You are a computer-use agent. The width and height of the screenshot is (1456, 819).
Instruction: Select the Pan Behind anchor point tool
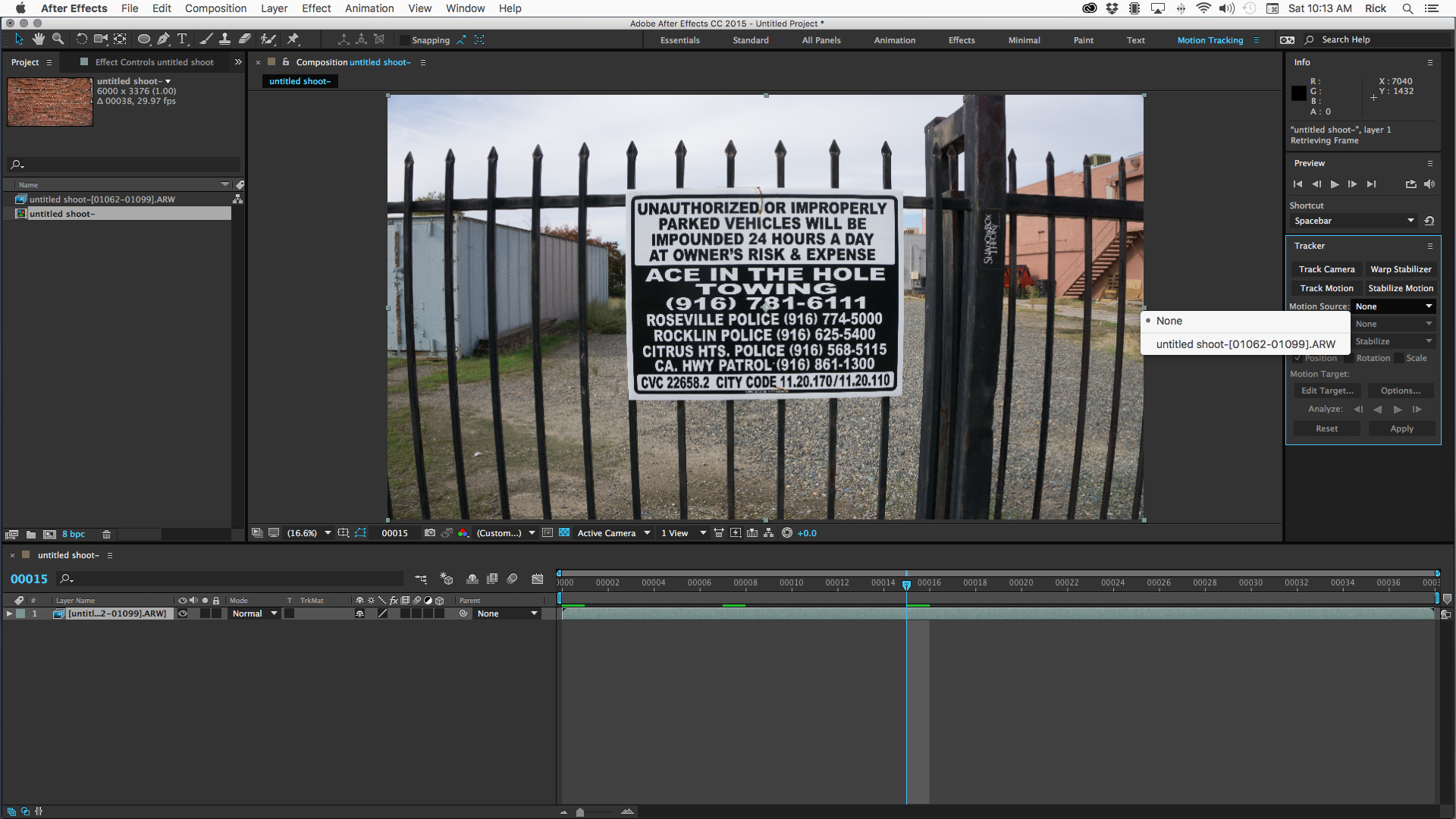[120, 39]
